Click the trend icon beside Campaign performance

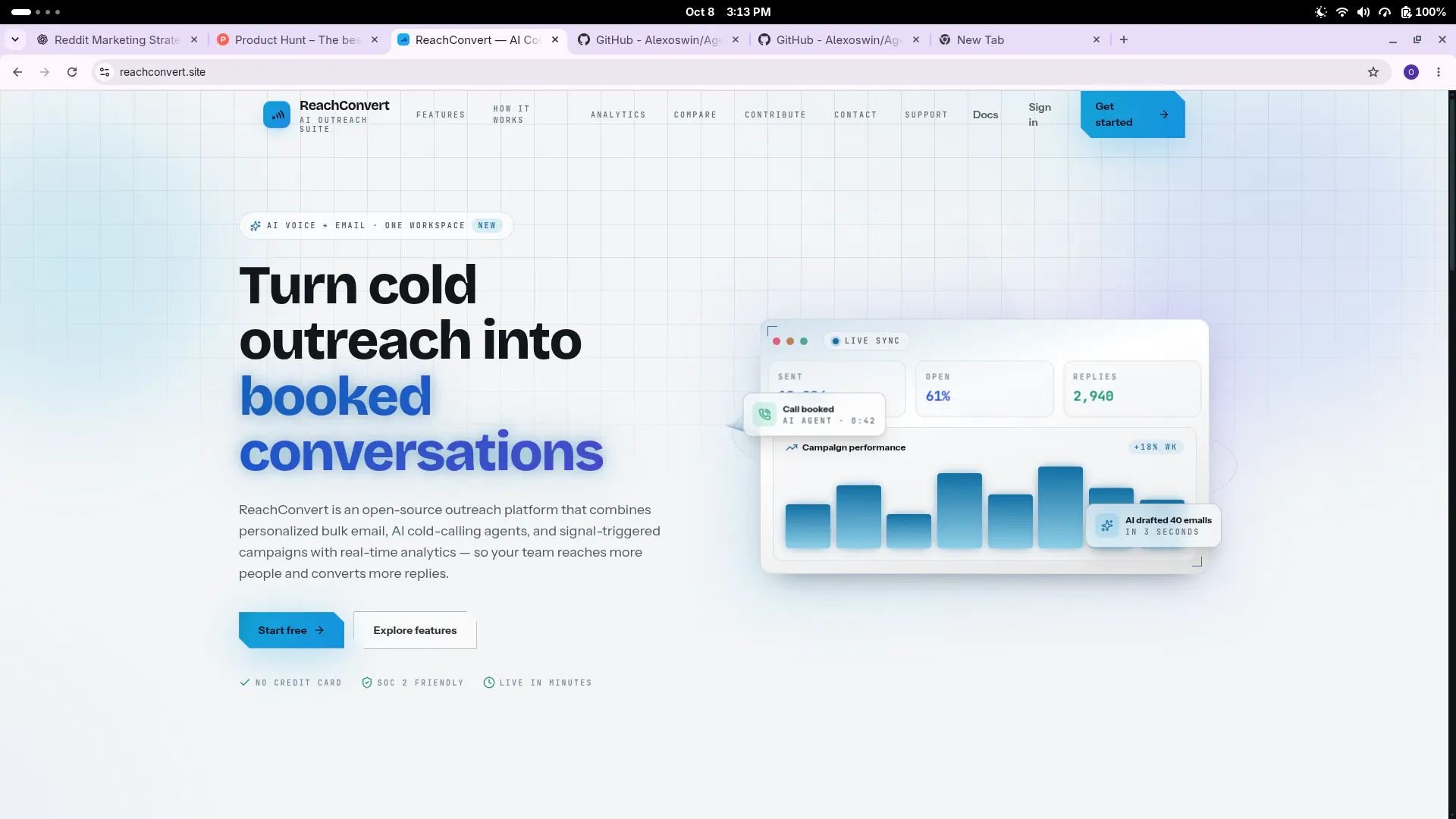click(792, 447)
